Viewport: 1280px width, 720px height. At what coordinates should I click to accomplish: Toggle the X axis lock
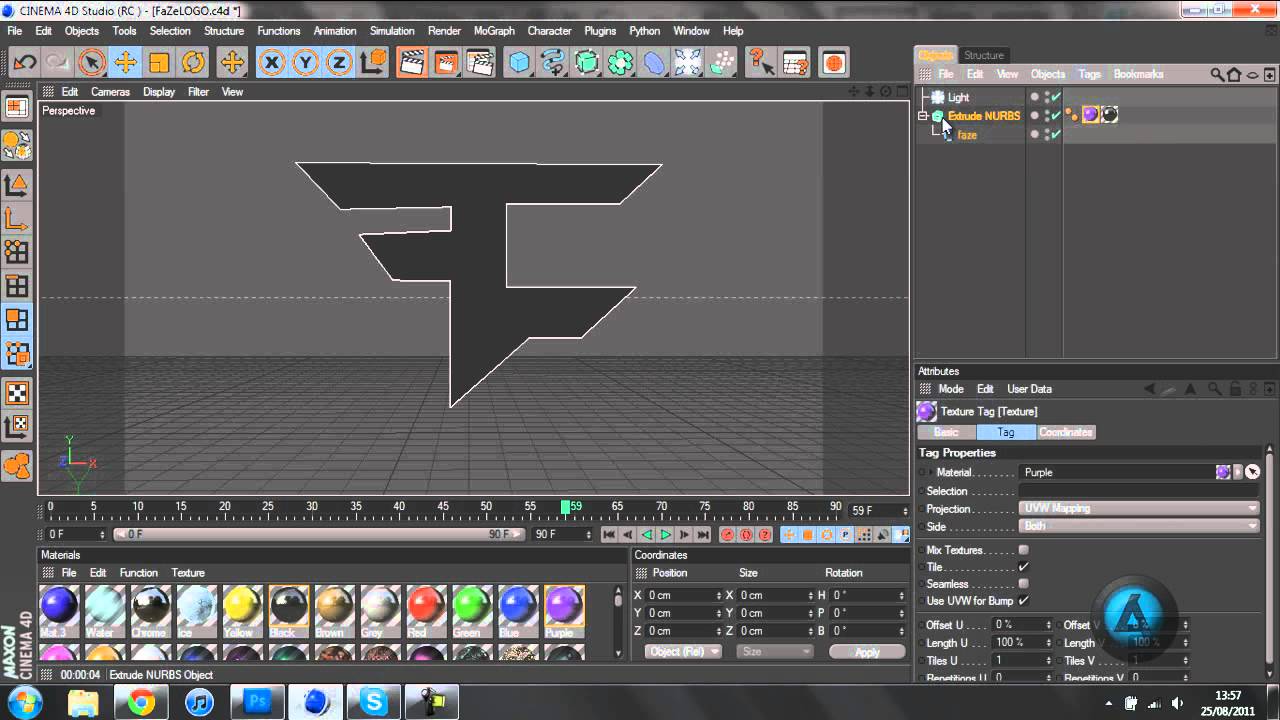[x=271, y=63]
